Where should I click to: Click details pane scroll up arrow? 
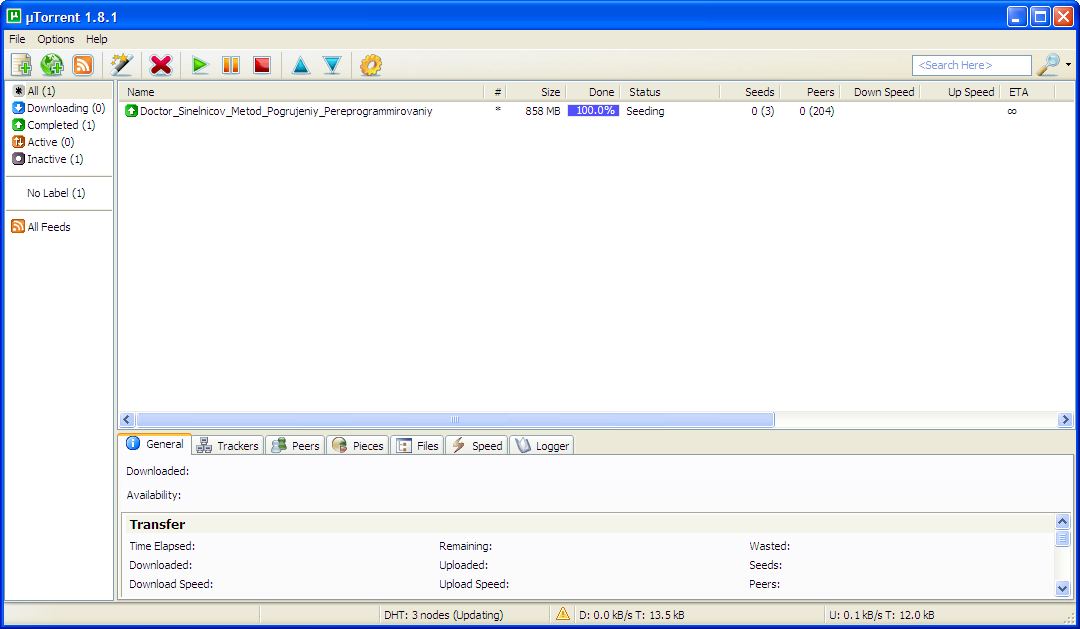coord(1062,521)
